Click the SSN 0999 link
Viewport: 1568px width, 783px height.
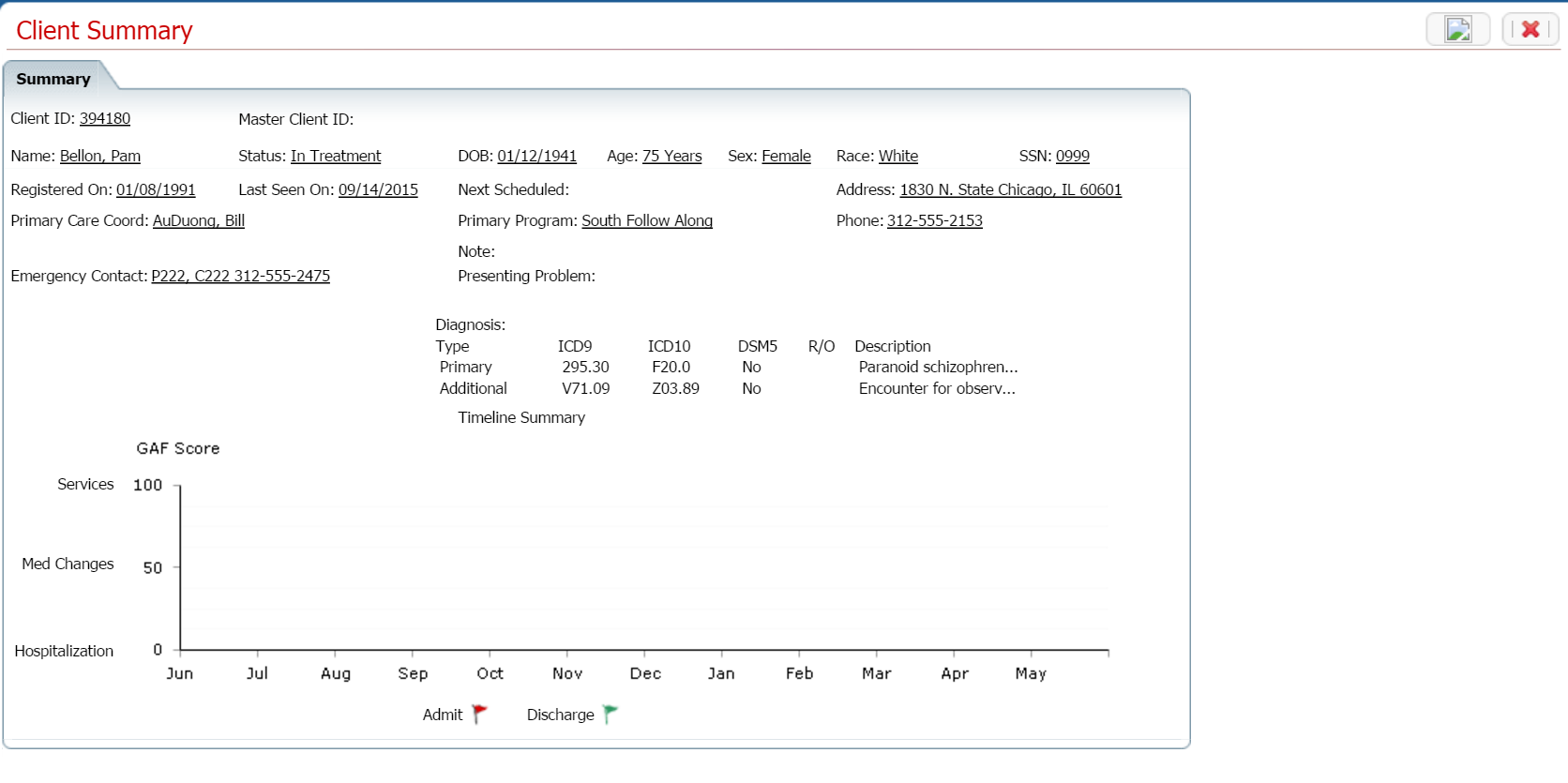(x=1072, y=156)
